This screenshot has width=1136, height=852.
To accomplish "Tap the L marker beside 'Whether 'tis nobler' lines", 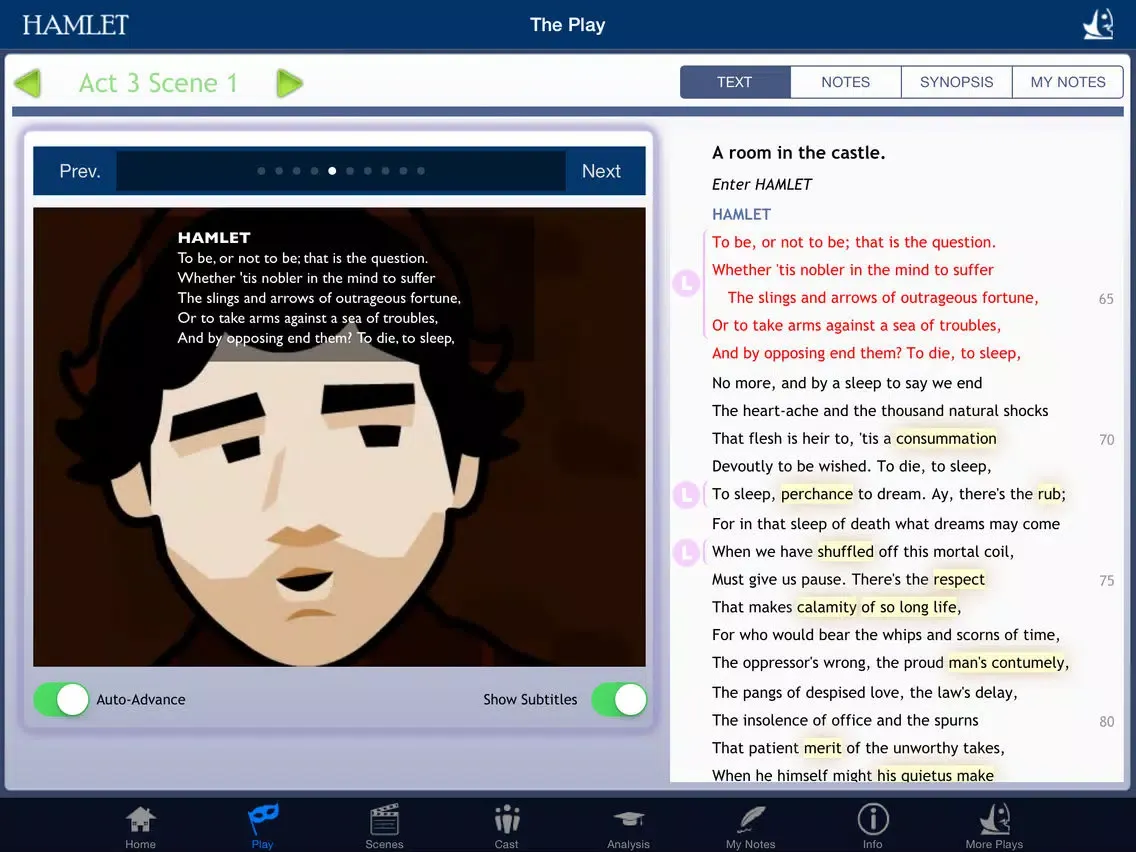I will tap(686, 283).
